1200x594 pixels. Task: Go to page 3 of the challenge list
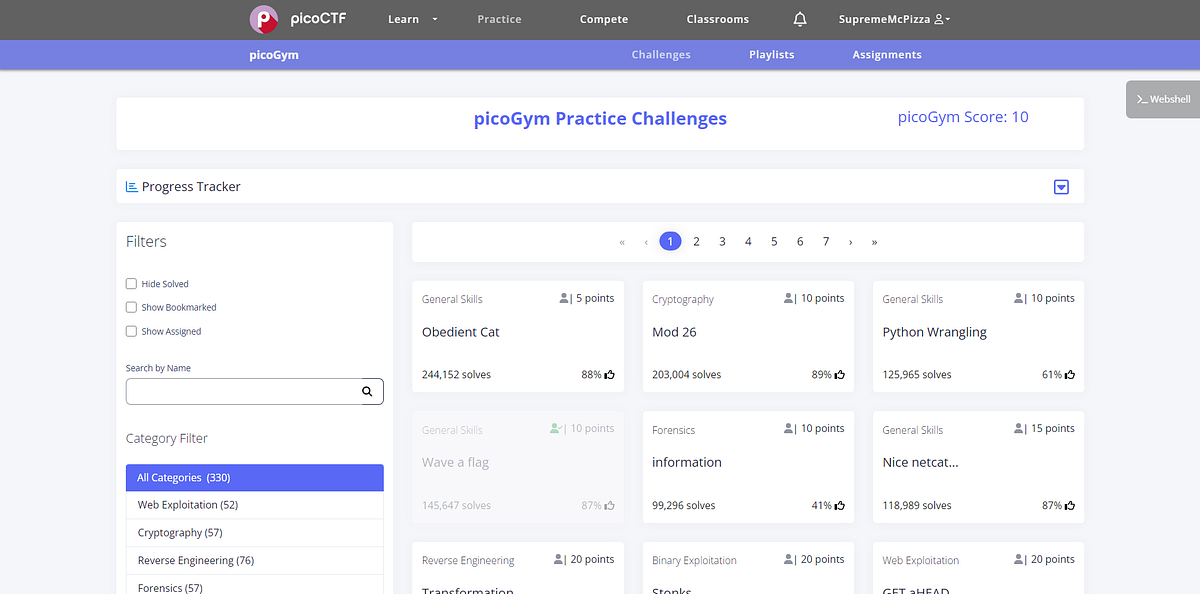click(x=722, y=241)
